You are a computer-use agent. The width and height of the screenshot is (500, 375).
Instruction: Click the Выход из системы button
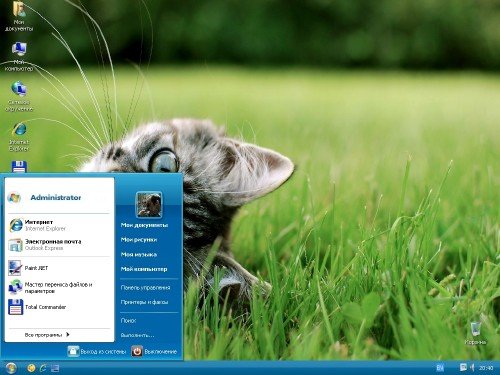(x=97, y=351)
